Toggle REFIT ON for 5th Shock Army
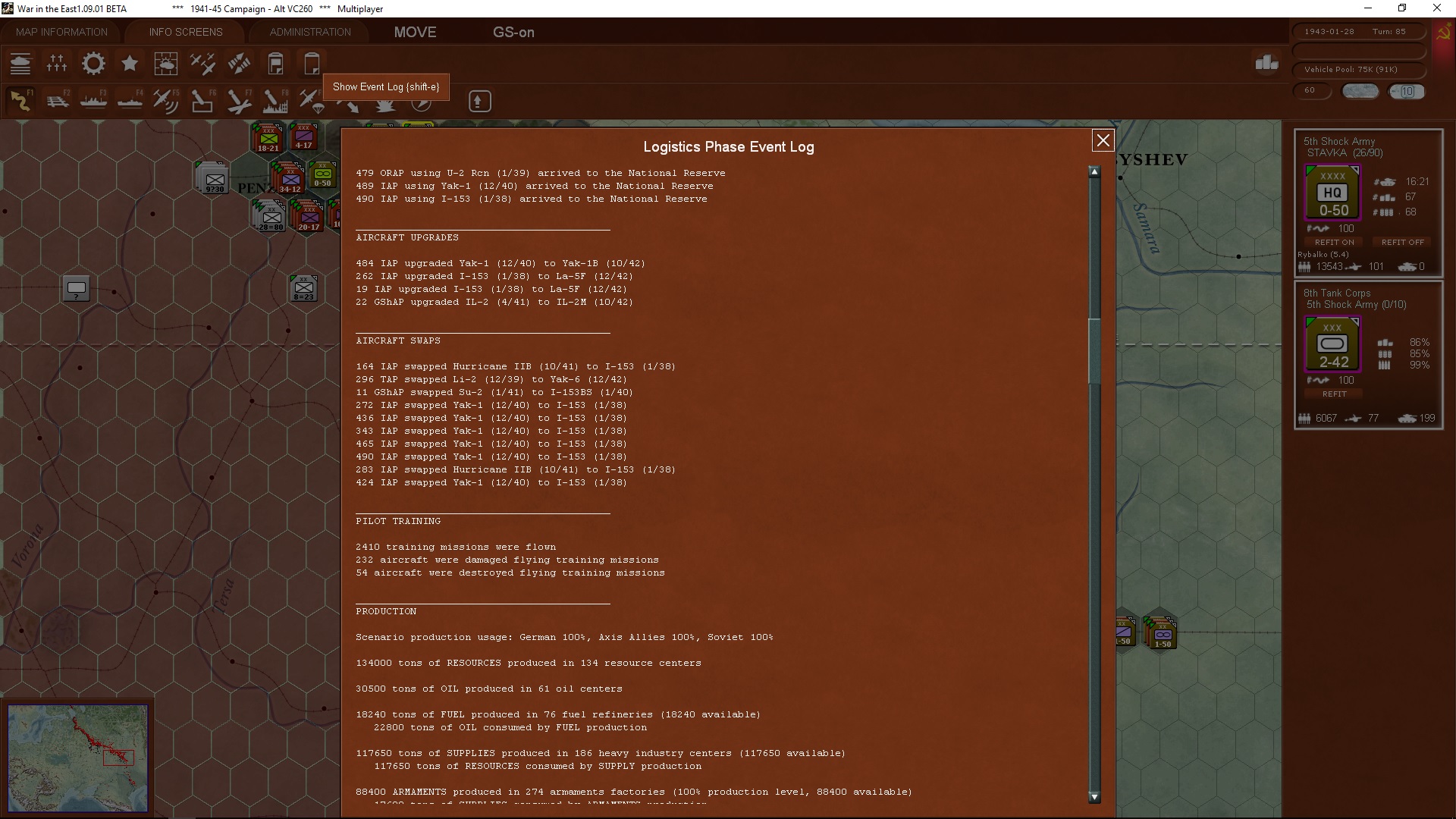This screenshot has height=819, width=1456. (x=1334, y=242)
